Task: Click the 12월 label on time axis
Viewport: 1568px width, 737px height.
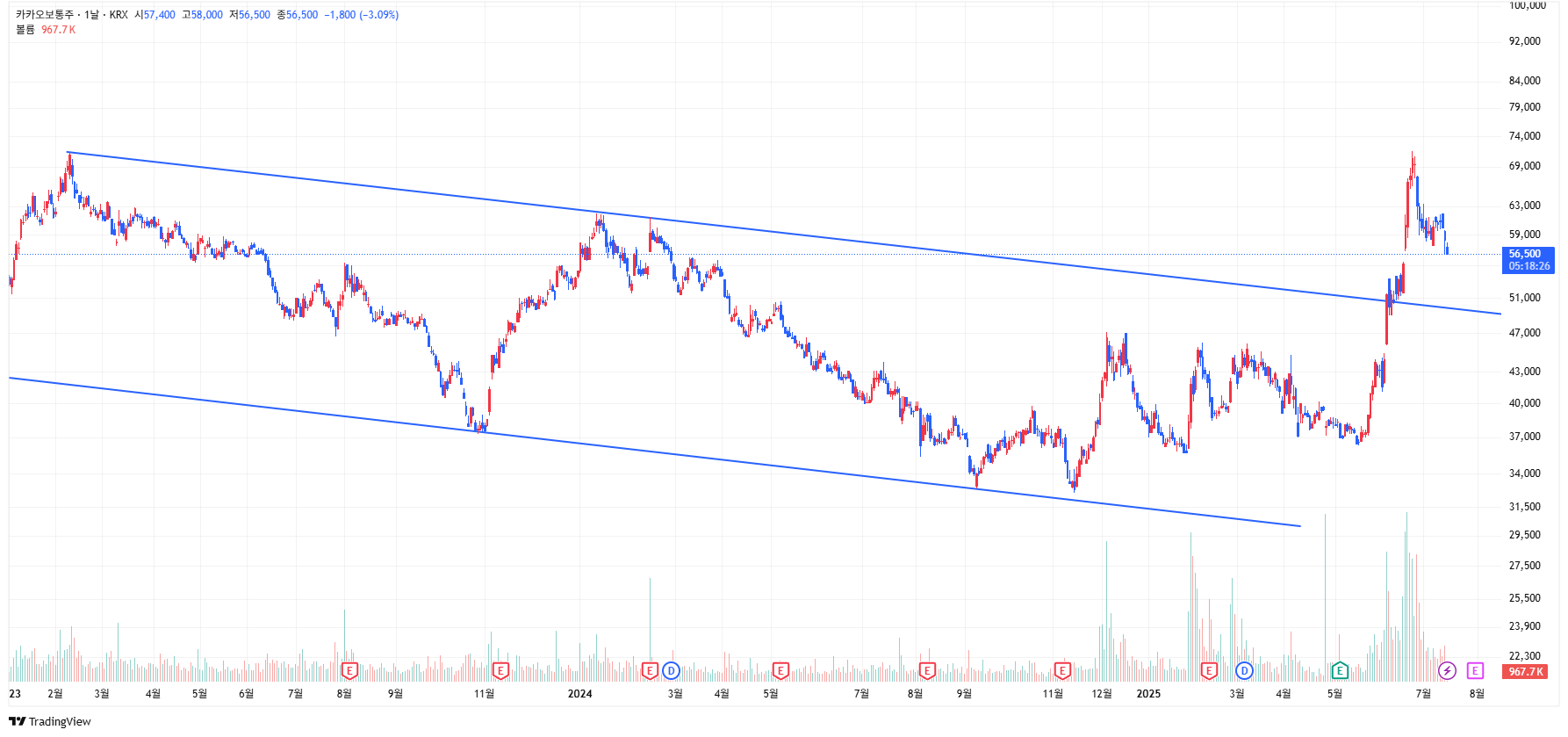Action: tap(1102, 694)
